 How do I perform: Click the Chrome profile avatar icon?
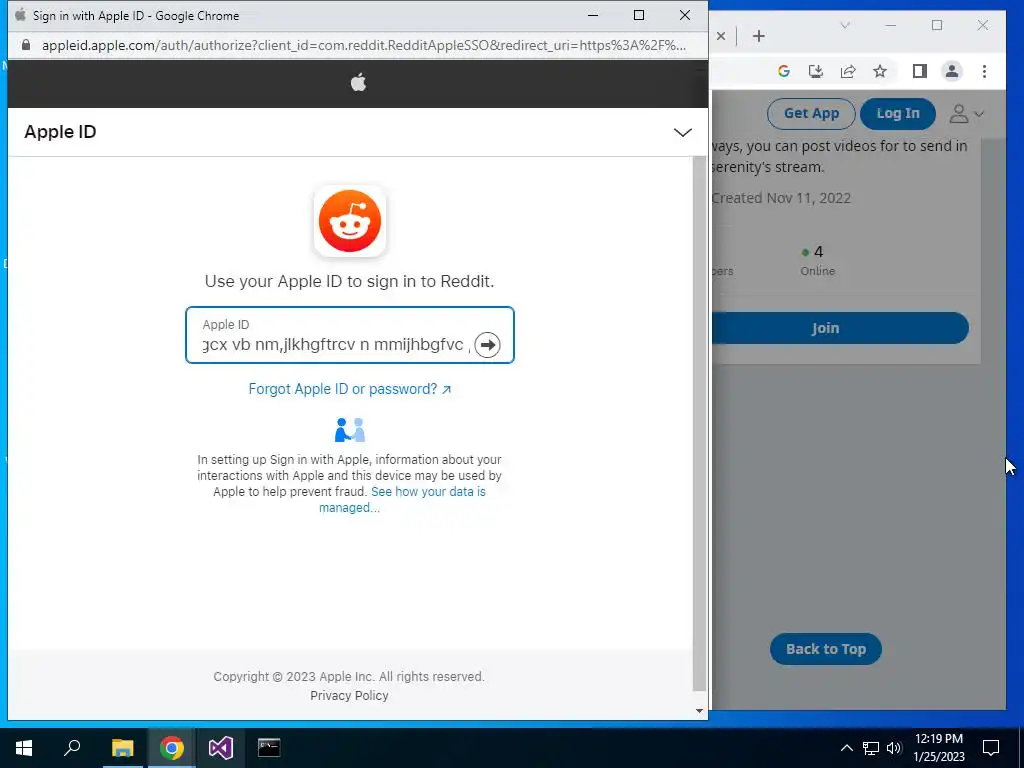pos(952,71)
